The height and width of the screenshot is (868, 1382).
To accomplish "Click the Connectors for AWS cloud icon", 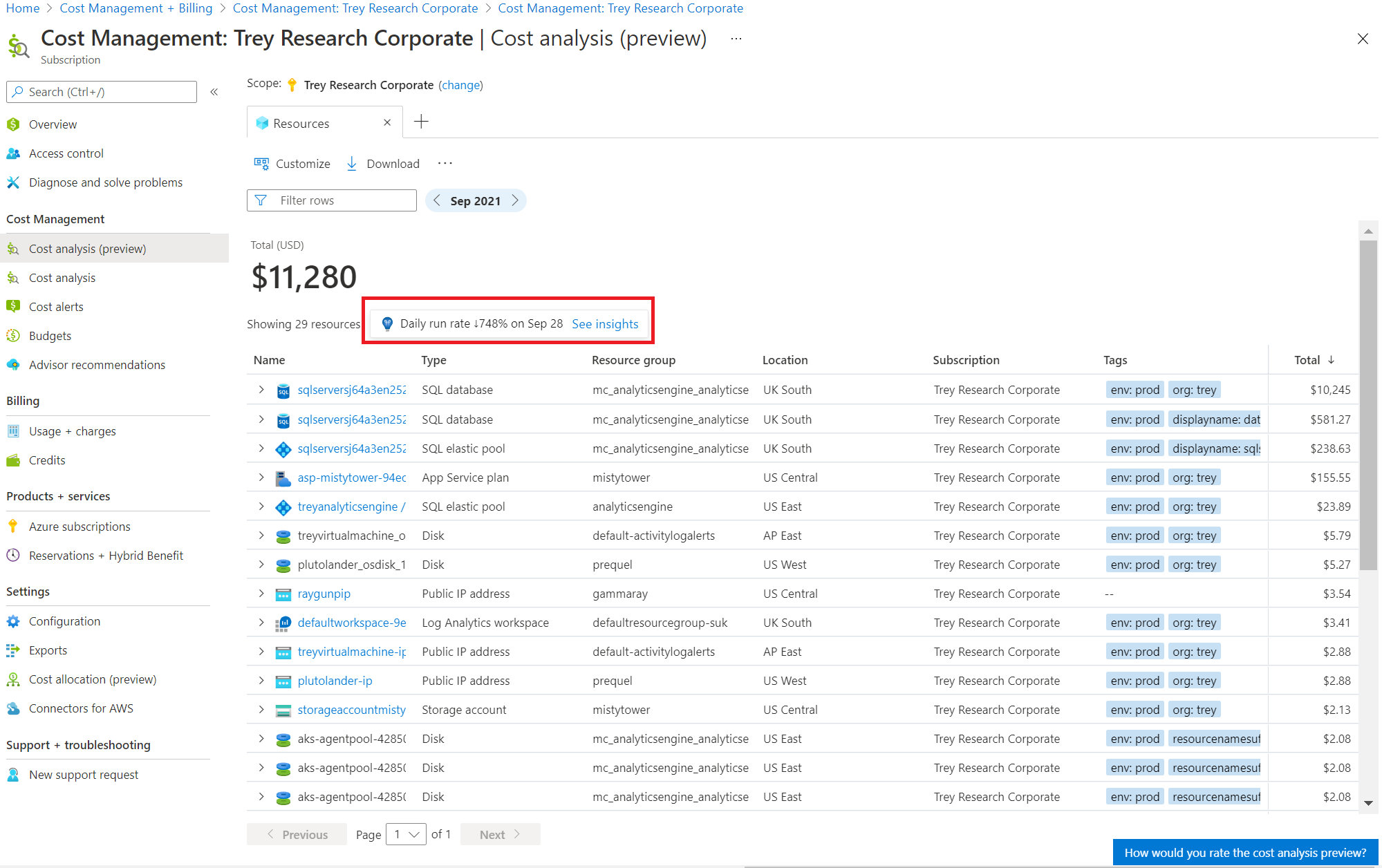I will [x=13, y=708].
